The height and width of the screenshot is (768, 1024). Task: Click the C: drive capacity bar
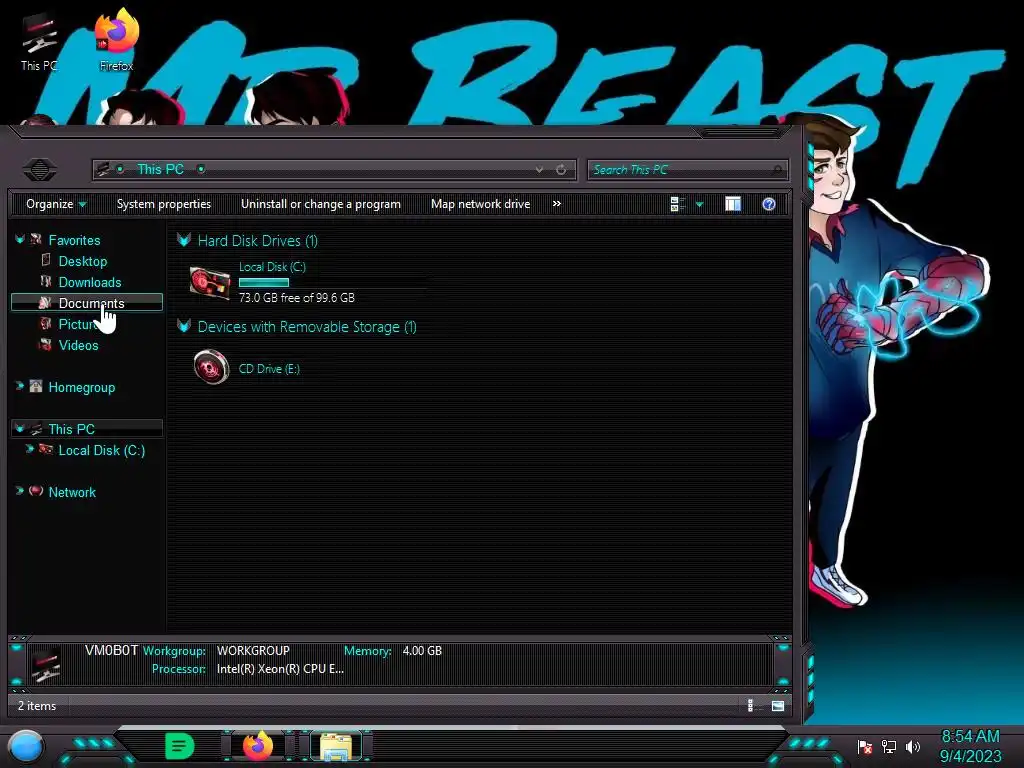[334, 283]
